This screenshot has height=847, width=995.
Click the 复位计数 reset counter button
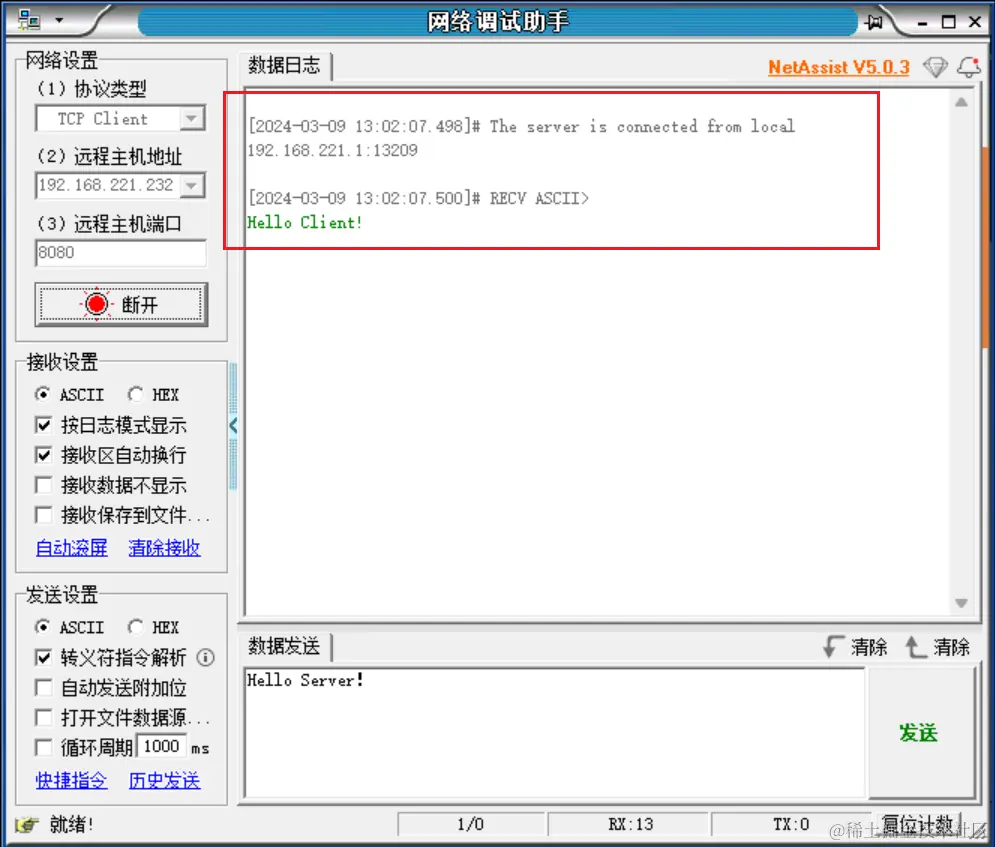click(919, 825)
